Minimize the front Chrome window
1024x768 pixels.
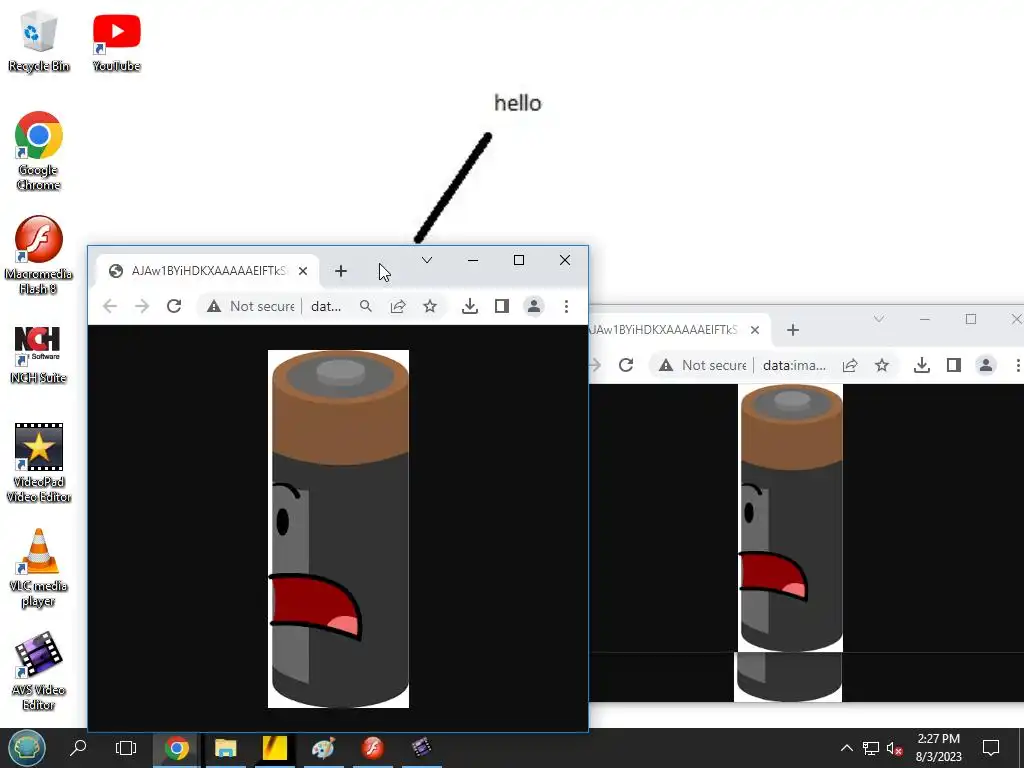[473, 260]
